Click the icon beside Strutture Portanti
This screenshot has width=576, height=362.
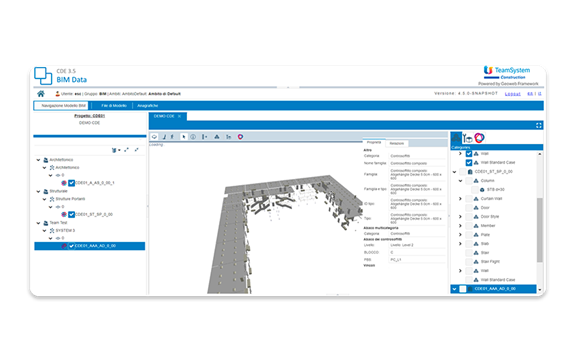tap(52, 199)
